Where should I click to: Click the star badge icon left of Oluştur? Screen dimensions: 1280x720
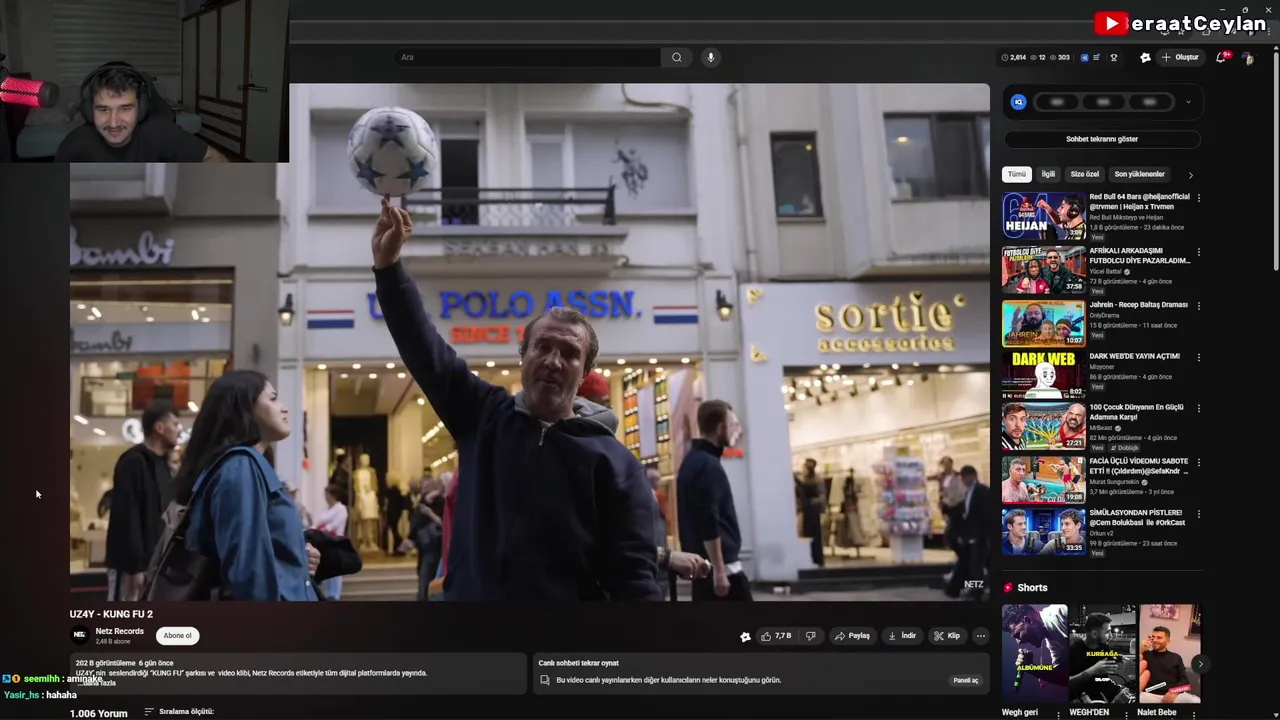click(1145, 58)
